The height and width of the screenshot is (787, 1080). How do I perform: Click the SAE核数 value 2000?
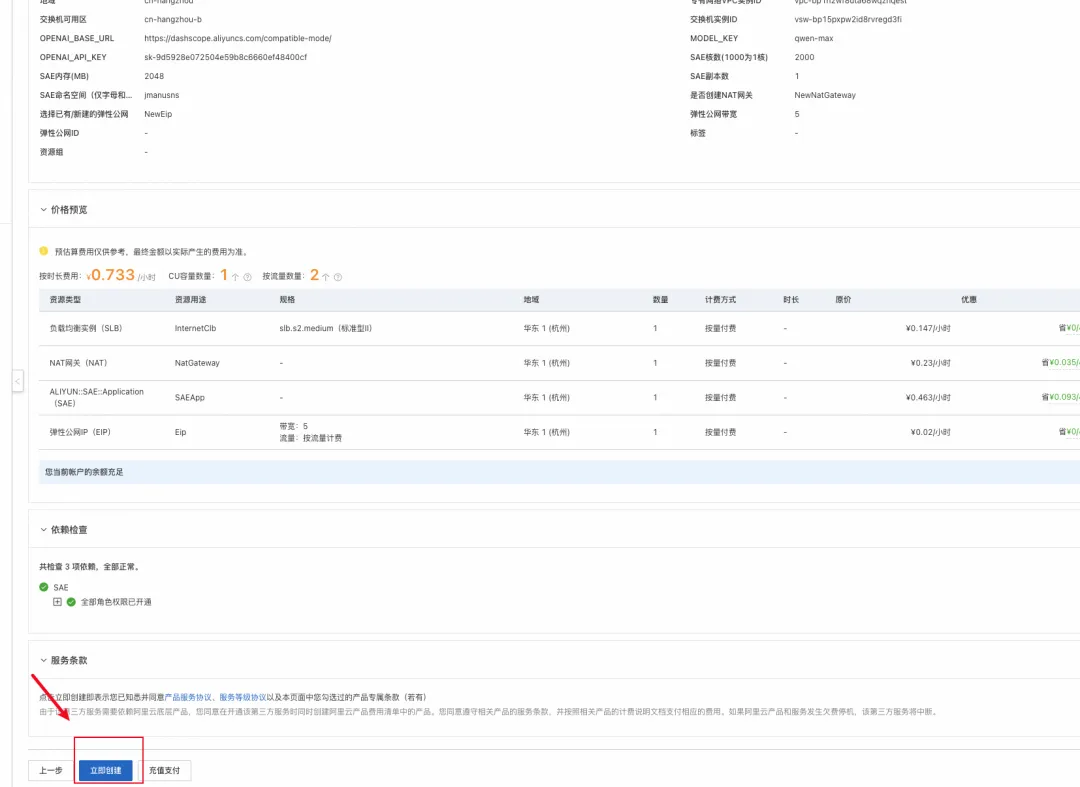tap(804, 57)
